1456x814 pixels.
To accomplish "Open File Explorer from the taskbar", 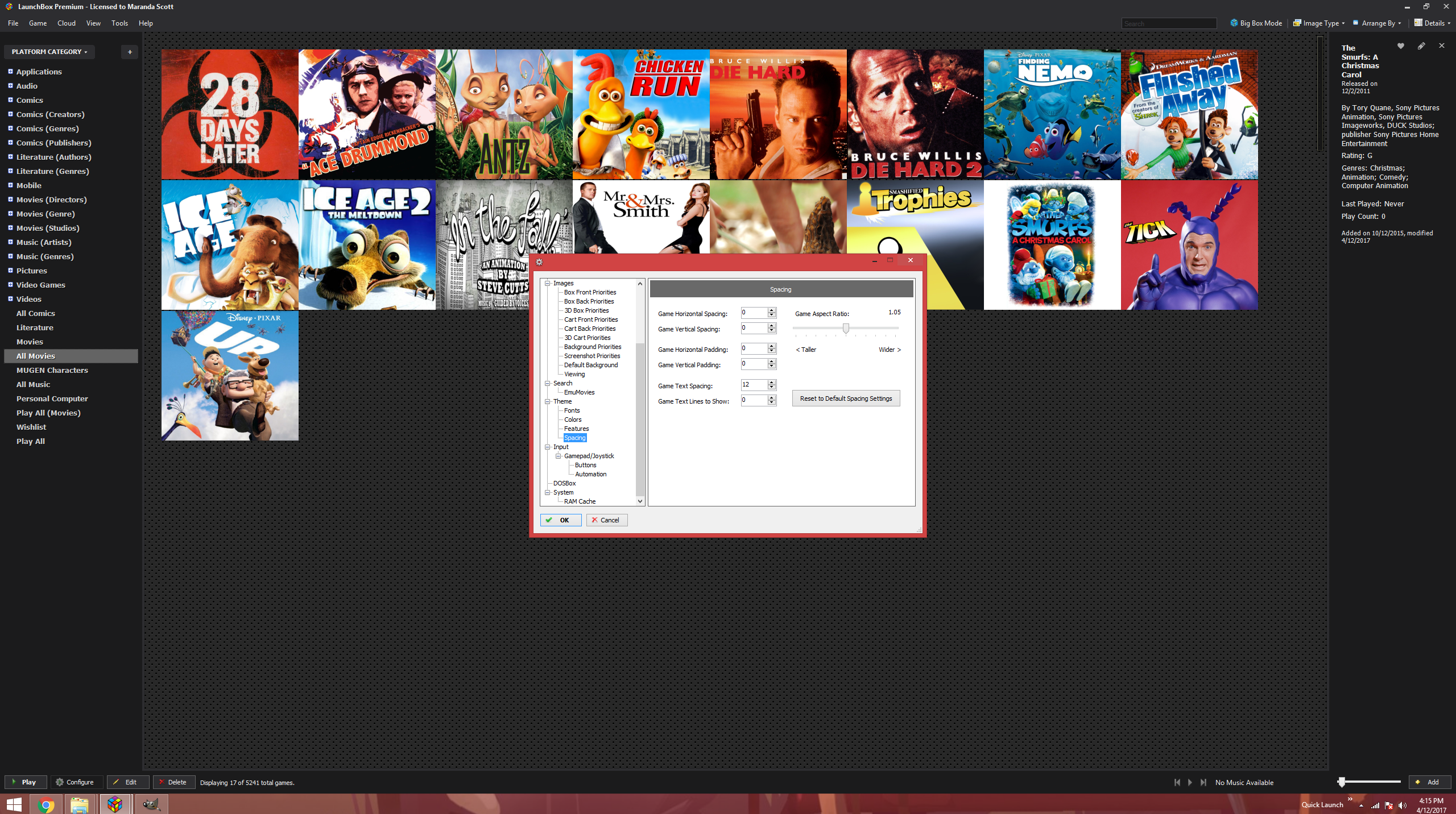I will 80,804.
